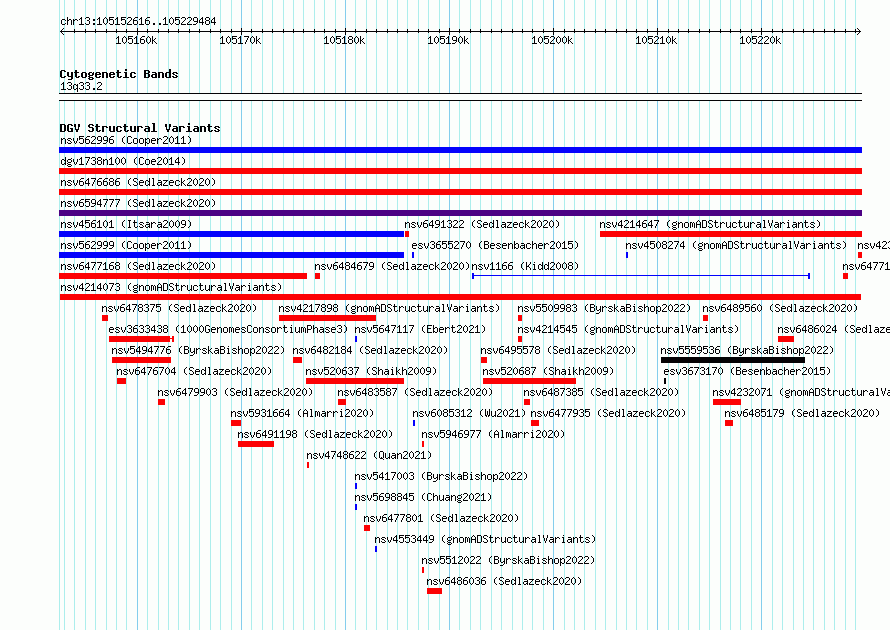This screenshot has height=630, width=890.
Task: Click nsv5417003 (ByrskaBishop2022) label
Action: click(441, 476)
